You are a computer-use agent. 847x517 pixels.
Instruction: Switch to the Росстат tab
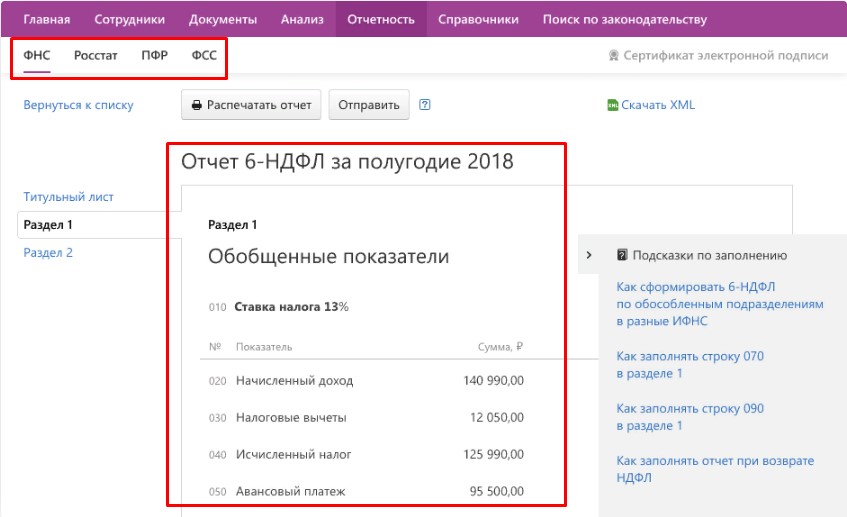pyautogui.click(x=96, y=55)
